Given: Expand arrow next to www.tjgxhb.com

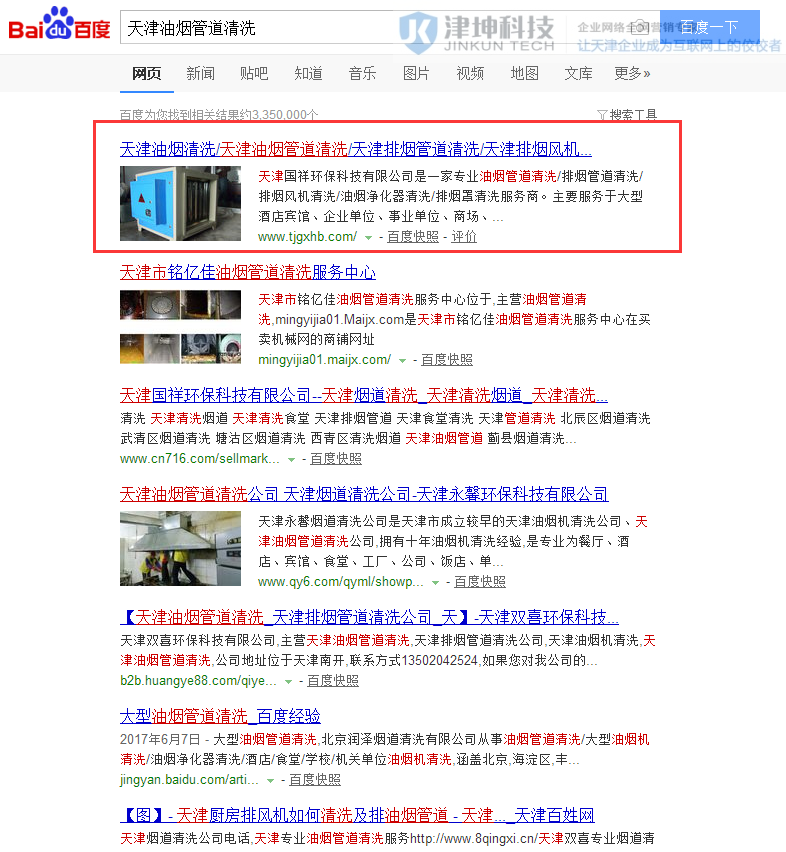Looking at the screenshot, I should (368, 237).
